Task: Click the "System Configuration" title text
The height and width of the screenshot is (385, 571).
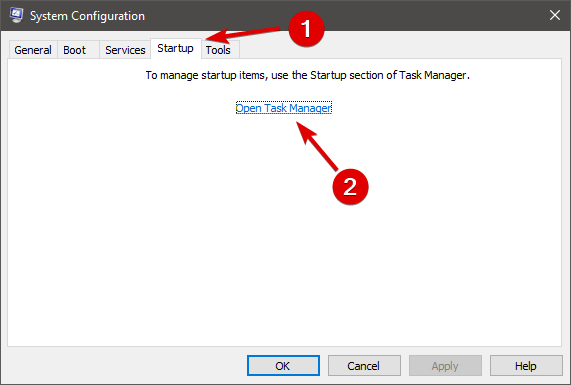Action: coord(87,16)
